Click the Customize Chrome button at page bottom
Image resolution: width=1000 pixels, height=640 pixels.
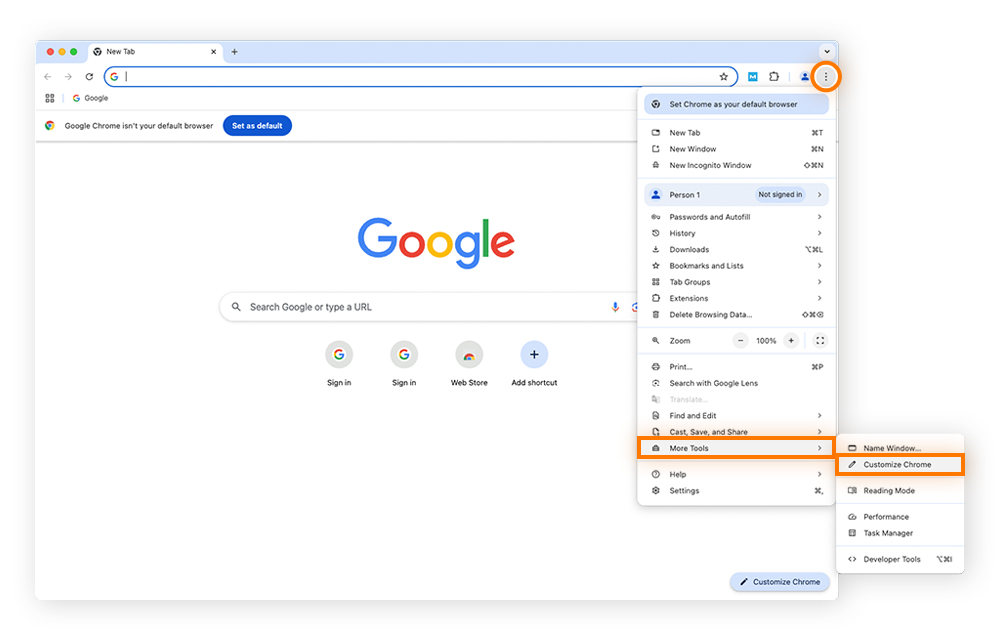tap(779, 581)
